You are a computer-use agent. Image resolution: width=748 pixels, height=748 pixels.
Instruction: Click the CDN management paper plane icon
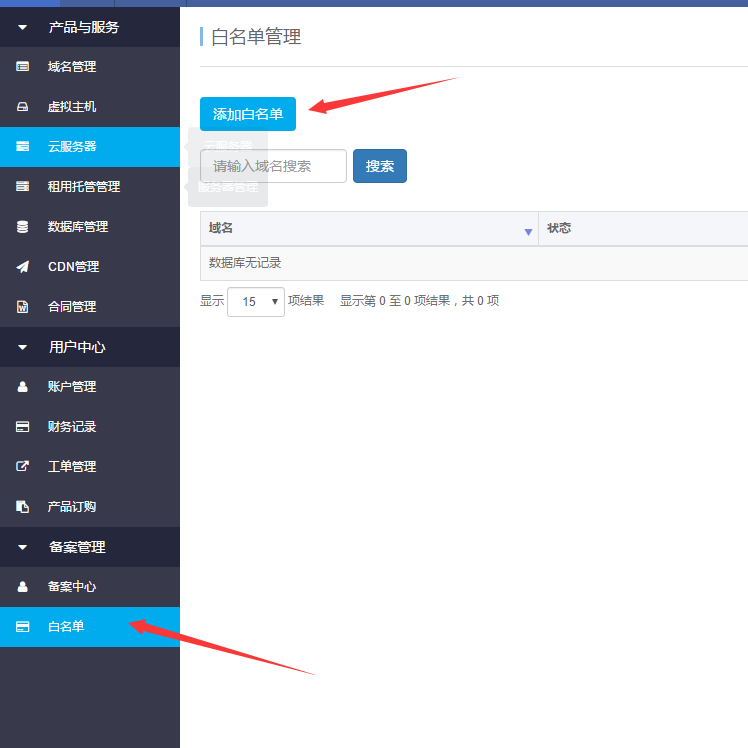click(x=23, y=267)
